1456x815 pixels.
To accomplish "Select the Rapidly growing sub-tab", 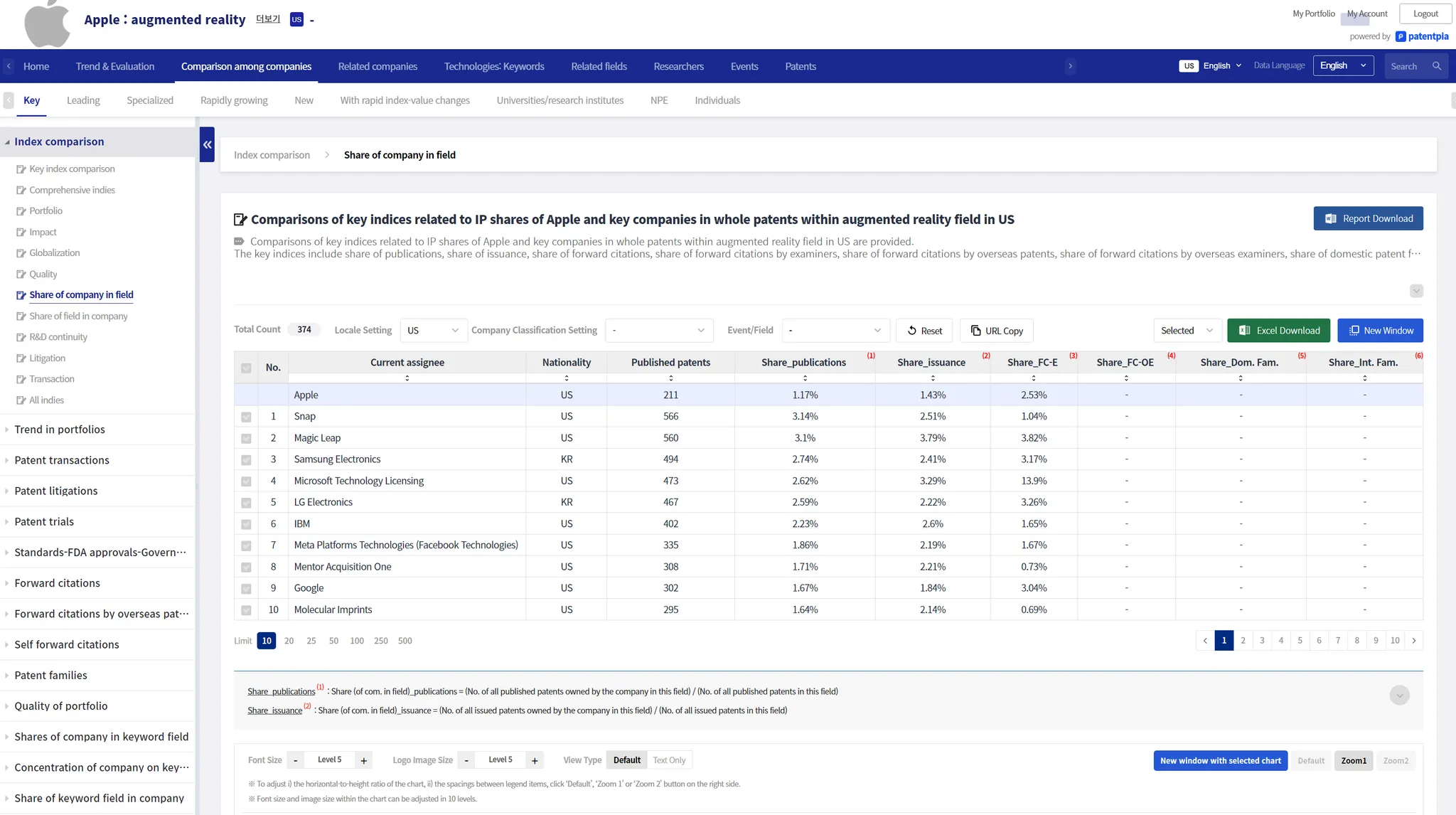I will pyautogui.click(x=234, y=100).
